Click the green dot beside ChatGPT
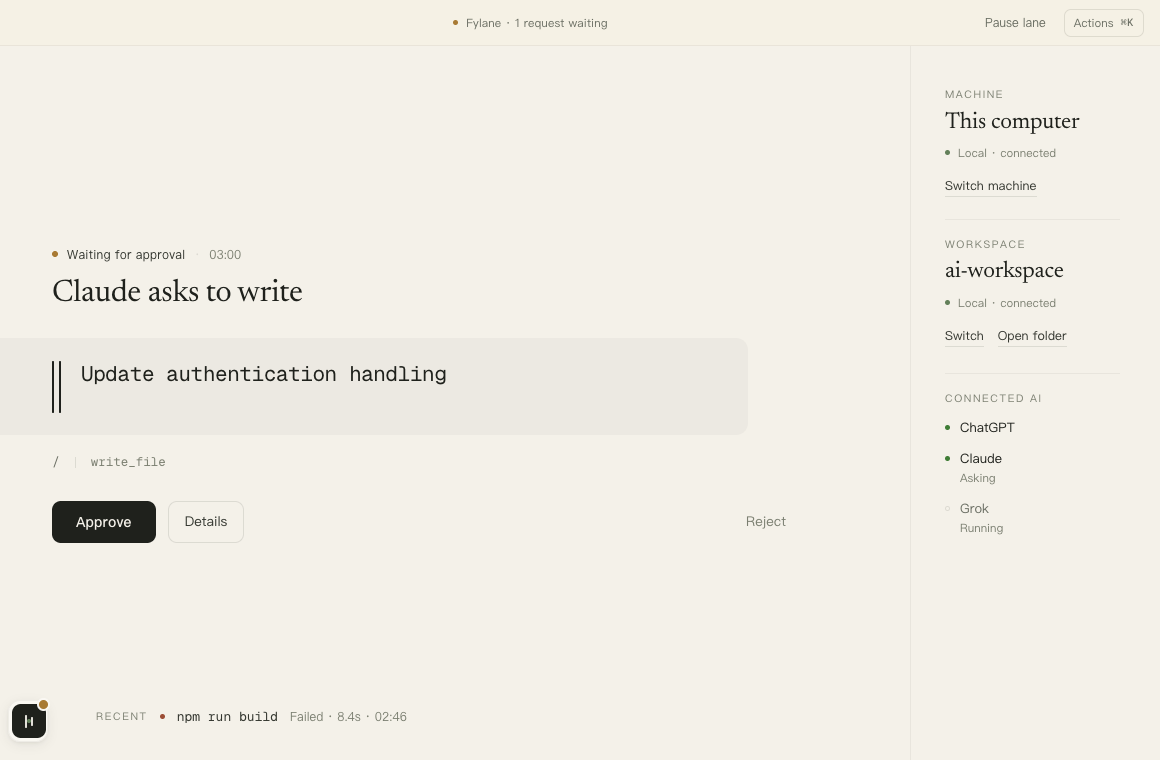Viewport: 1160px width, 760px height. point(948,428)
